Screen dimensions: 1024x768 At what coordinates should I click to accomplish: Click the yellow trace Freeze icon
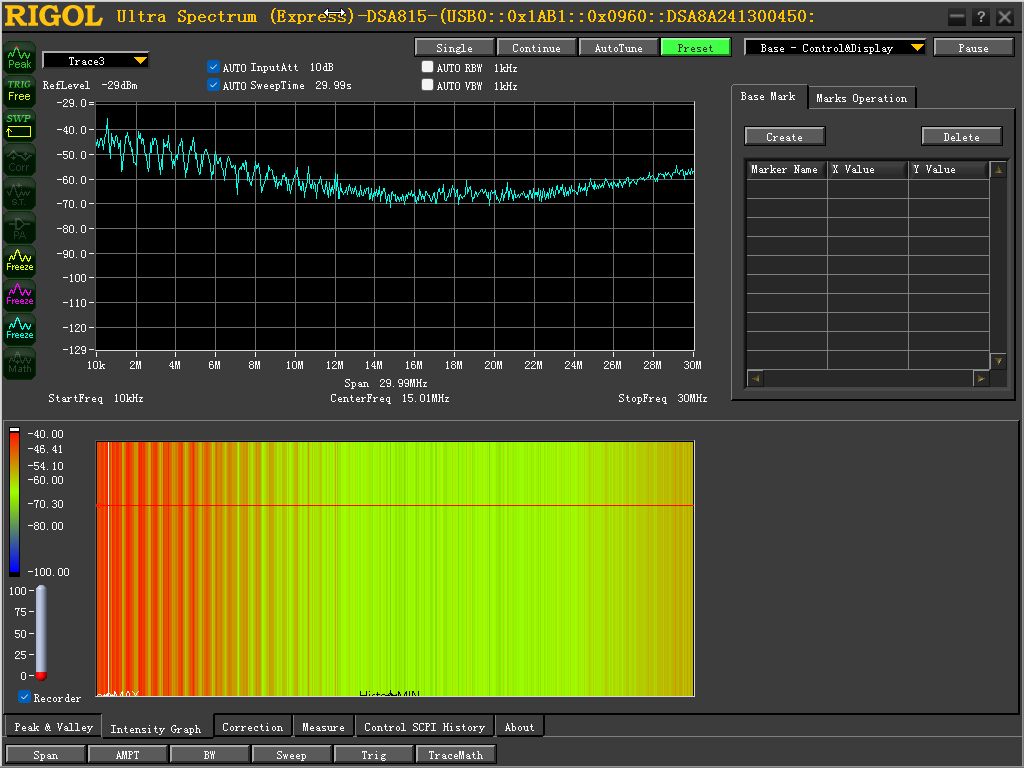pos(20,261)
